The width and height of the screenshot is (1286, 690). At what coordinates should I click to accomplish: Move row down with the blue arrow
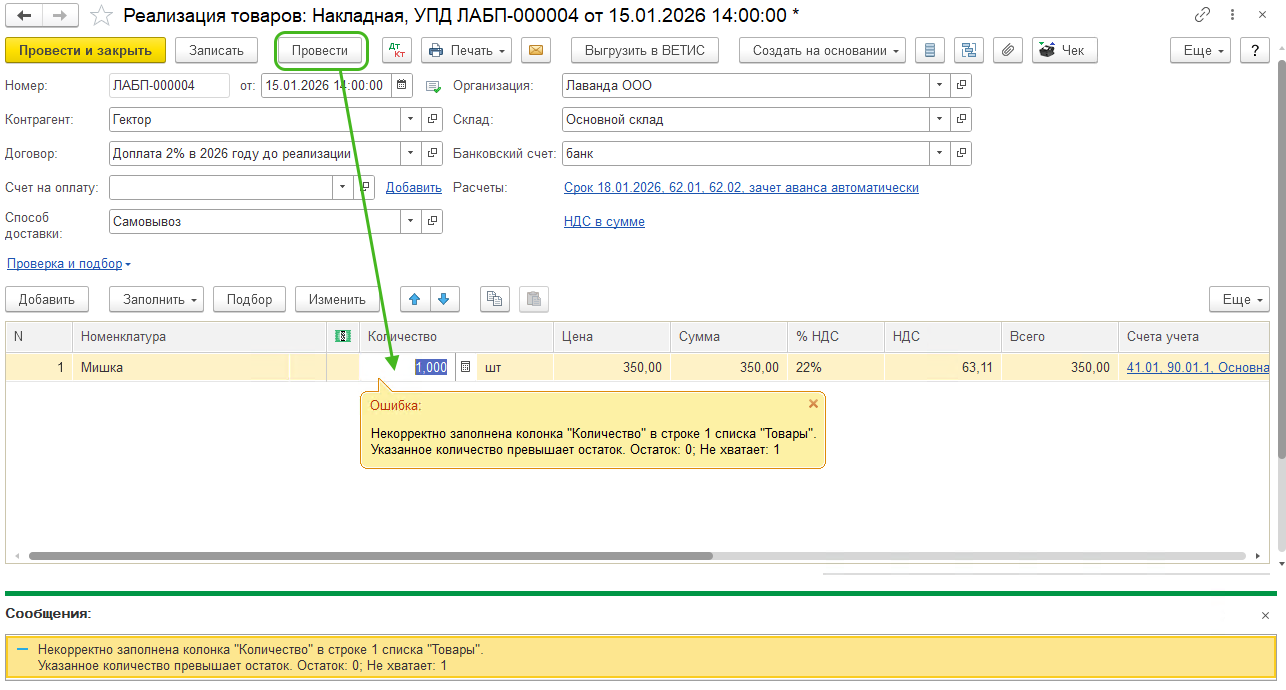pos(444,299)
